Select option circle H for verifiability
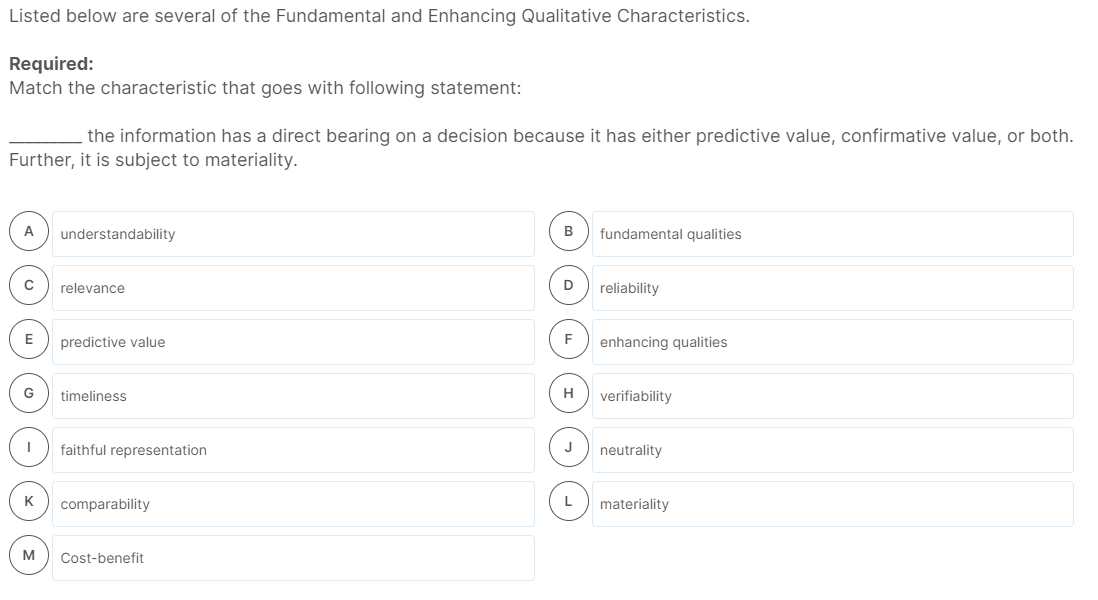Image resolution: width=1098 pixels, height=600 pixels. (567, 395)
